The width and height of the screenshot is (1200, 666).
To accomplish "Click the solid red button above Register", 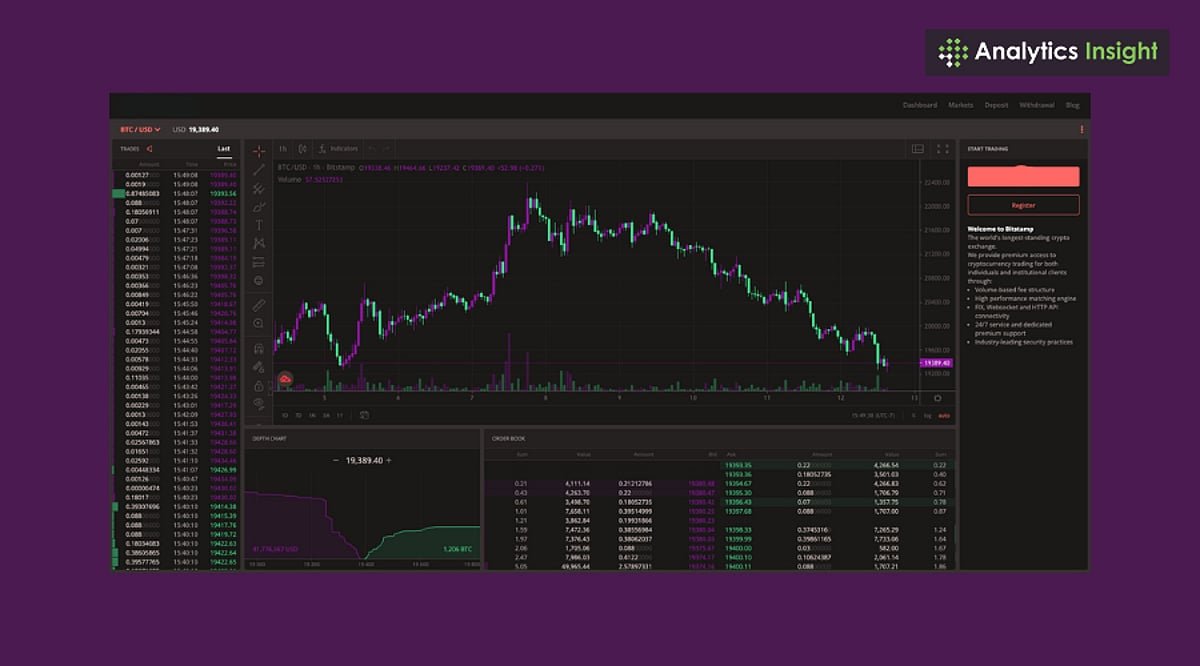I will click(x=1023, y=177).
